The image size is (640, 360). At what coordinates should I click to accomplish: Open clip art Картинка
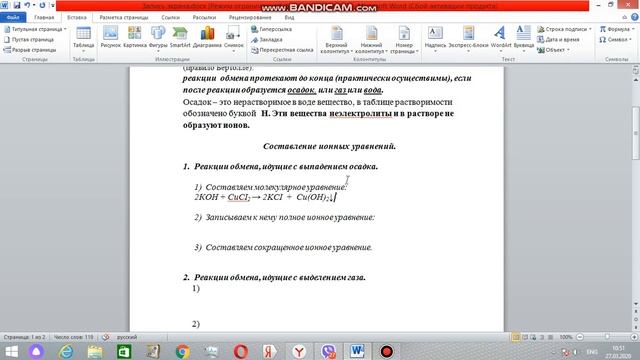[135, 38]
